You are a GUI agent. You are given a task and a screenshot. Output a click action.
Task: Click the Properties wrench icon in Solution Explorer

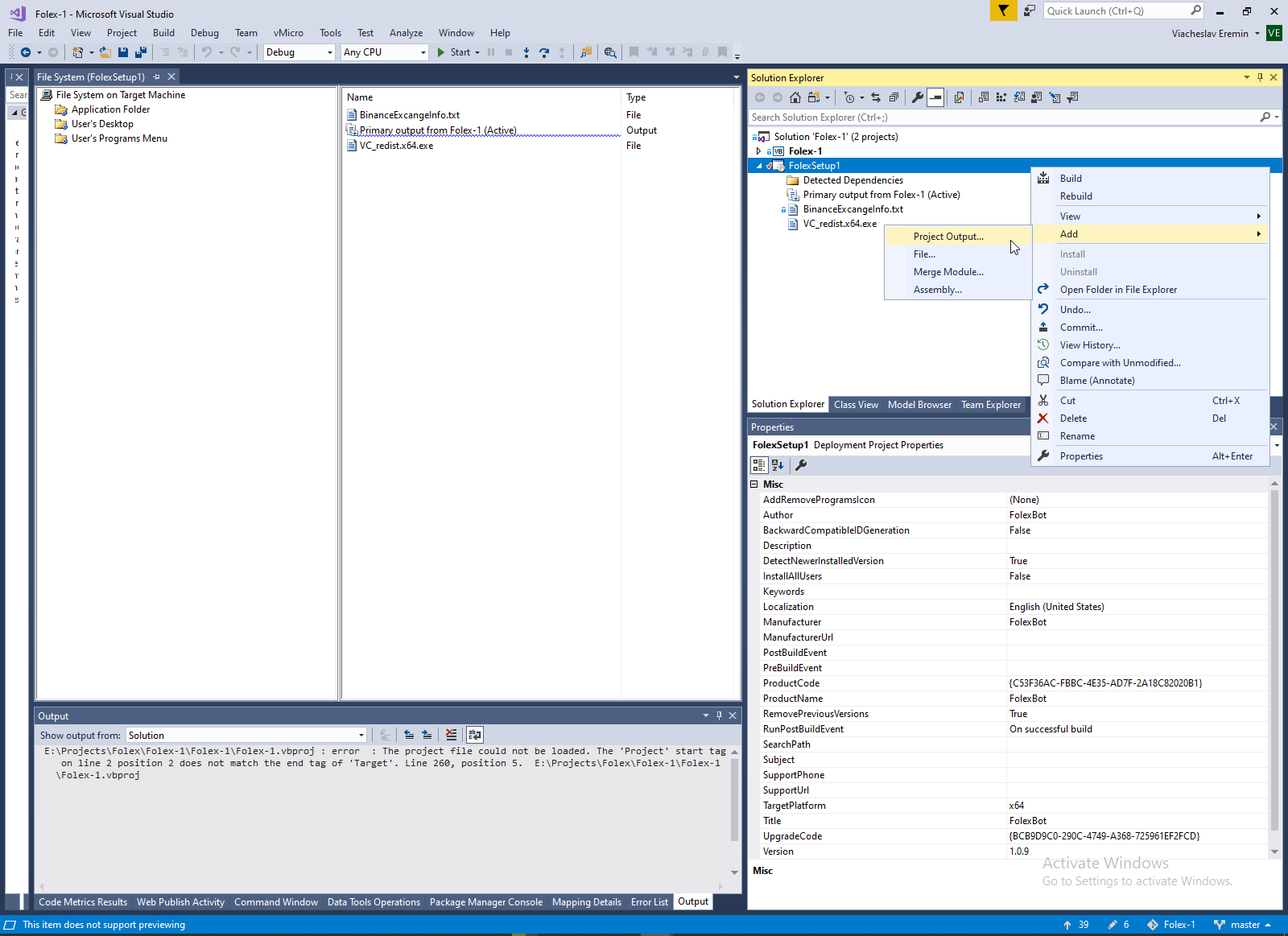(x=918, y=97)
